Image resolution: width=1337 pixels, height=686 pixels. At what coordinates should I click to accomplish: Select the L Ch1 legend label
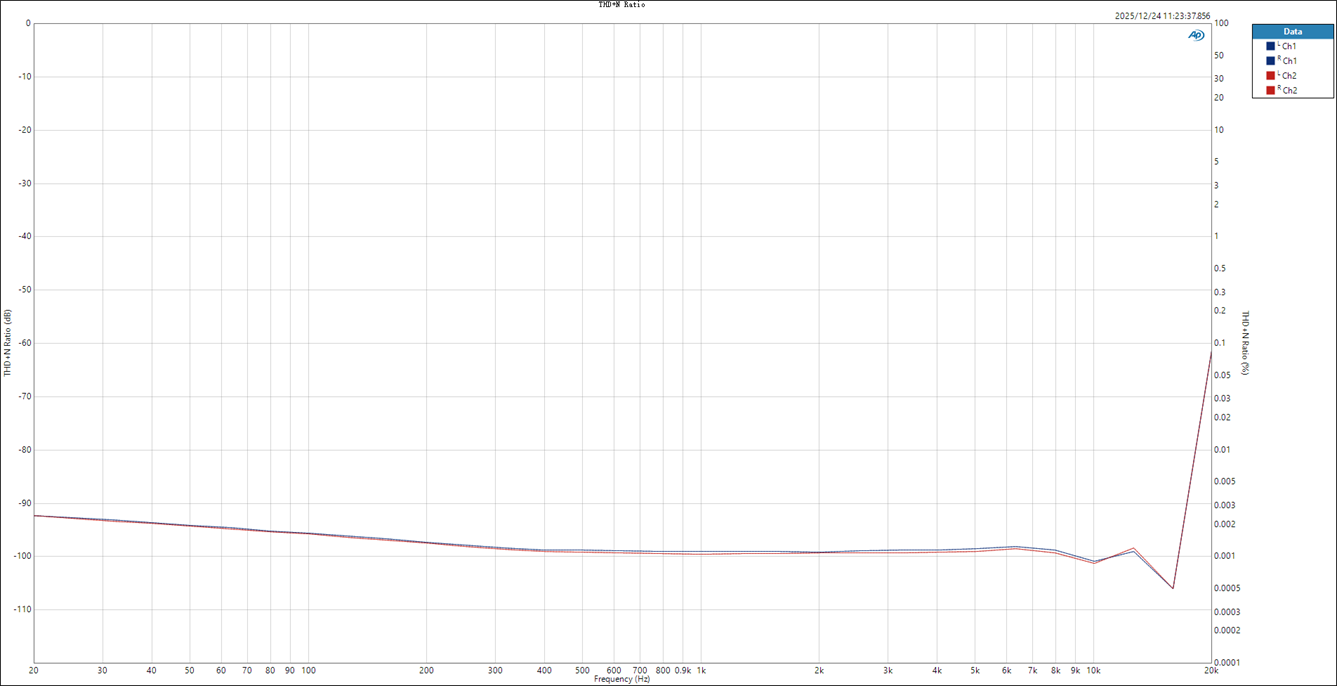[x=1287, y=46]
